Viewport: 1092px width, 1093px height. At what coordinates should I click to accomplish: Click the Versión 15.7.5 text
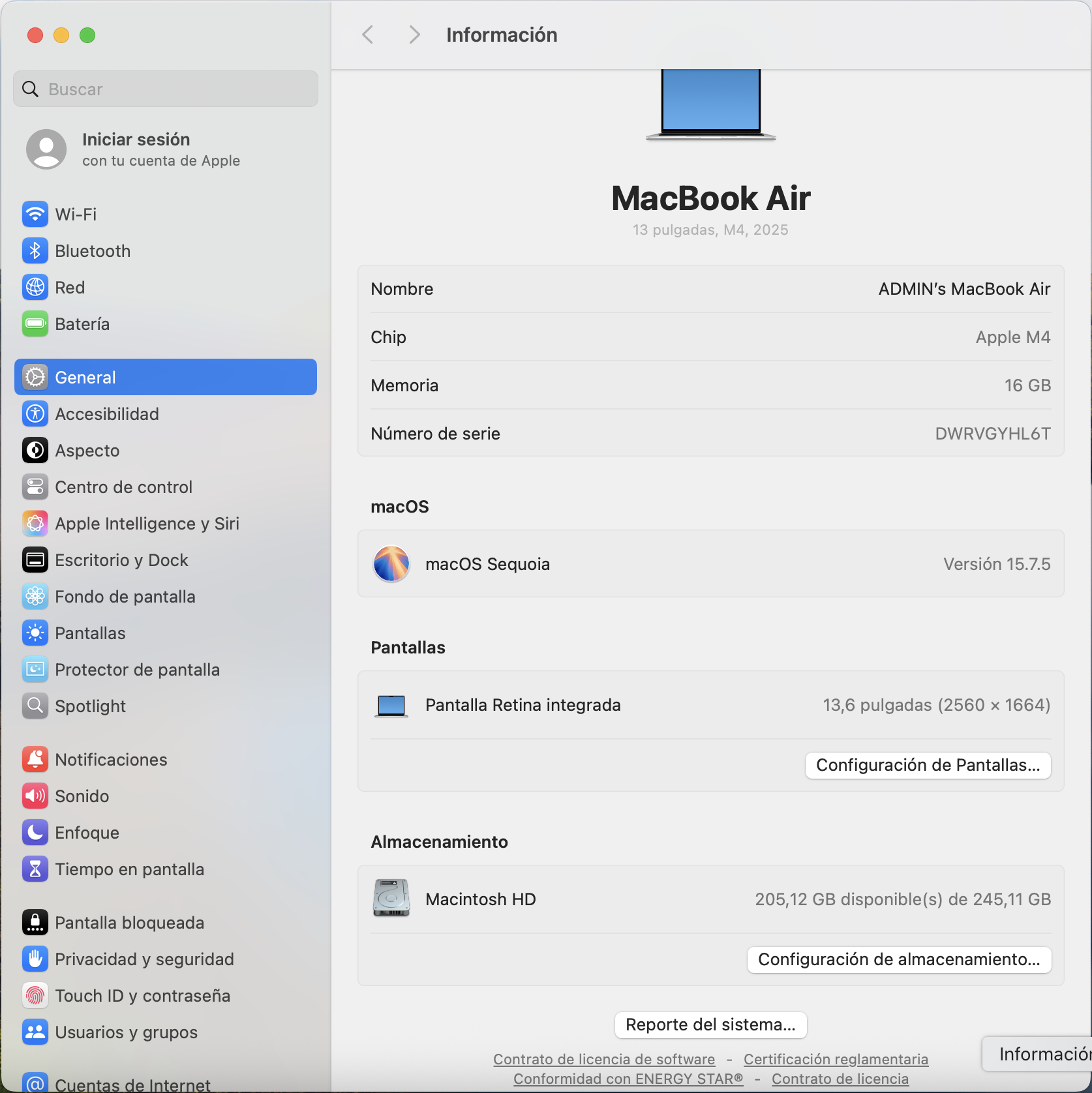point(997,564)
